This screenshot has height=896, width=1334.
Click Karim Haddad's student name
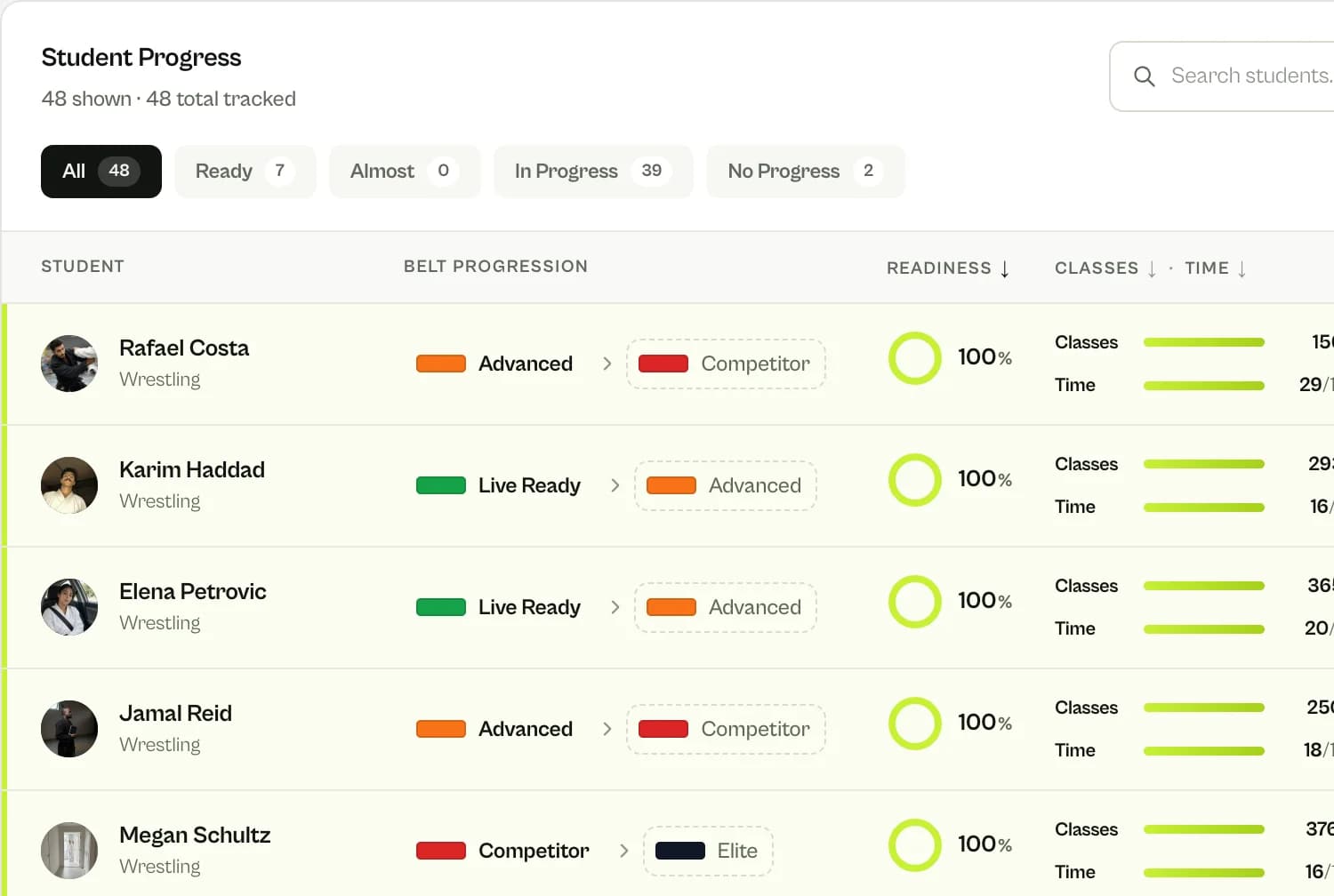(x=192, y=470)
